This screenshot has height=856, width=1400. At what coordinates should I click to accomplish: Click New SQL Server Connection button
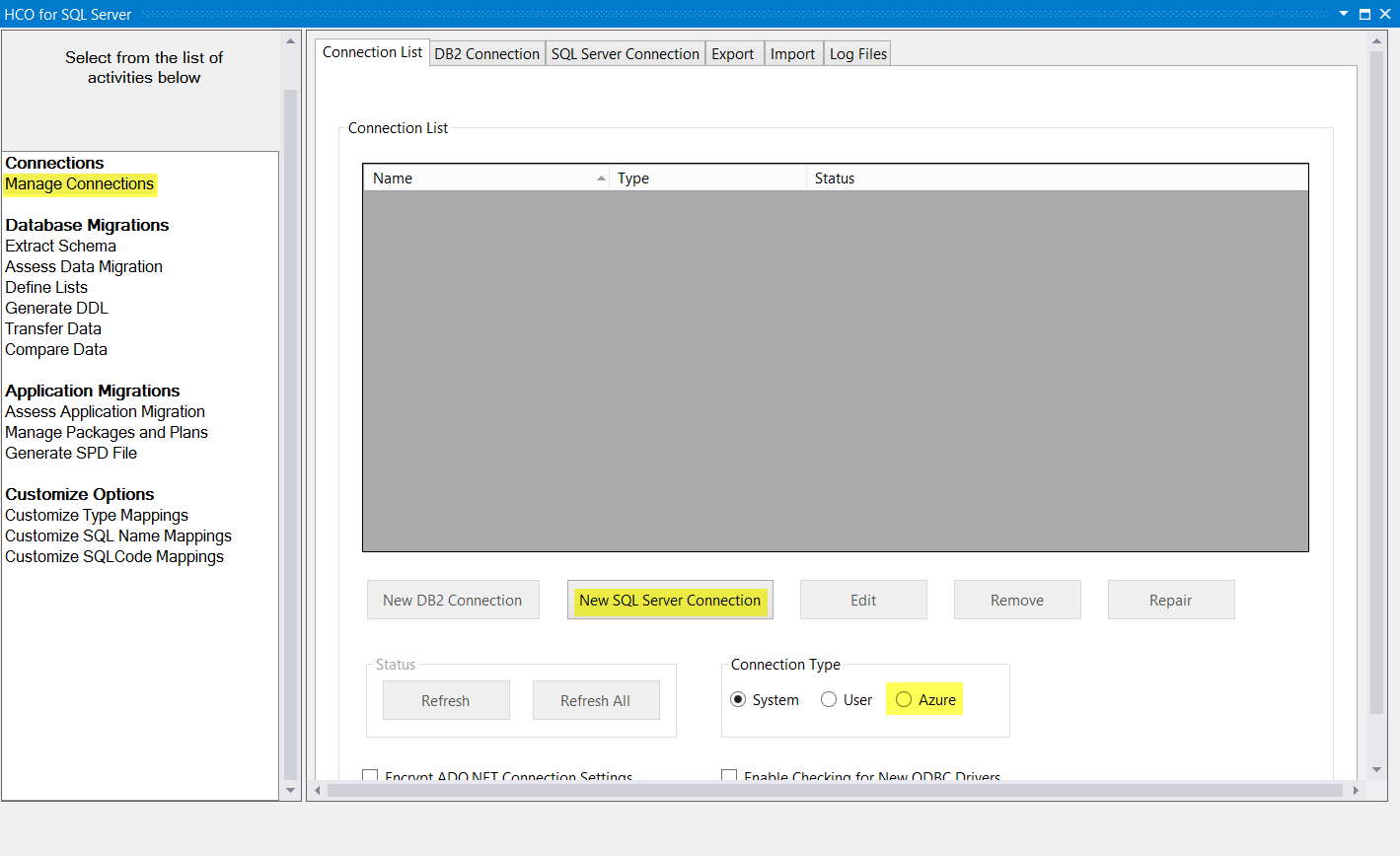pyautogui.click(x=670, y=601)
